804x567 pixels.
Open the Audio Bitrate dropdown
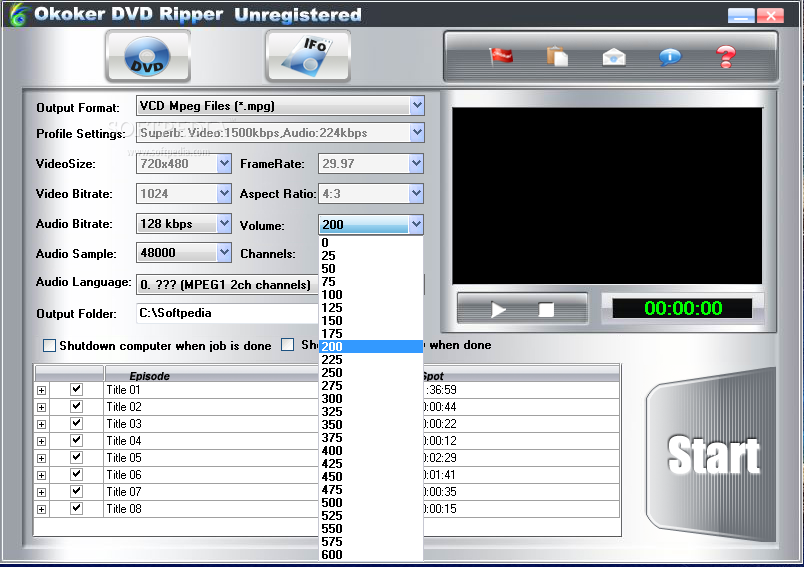(224, 224)
